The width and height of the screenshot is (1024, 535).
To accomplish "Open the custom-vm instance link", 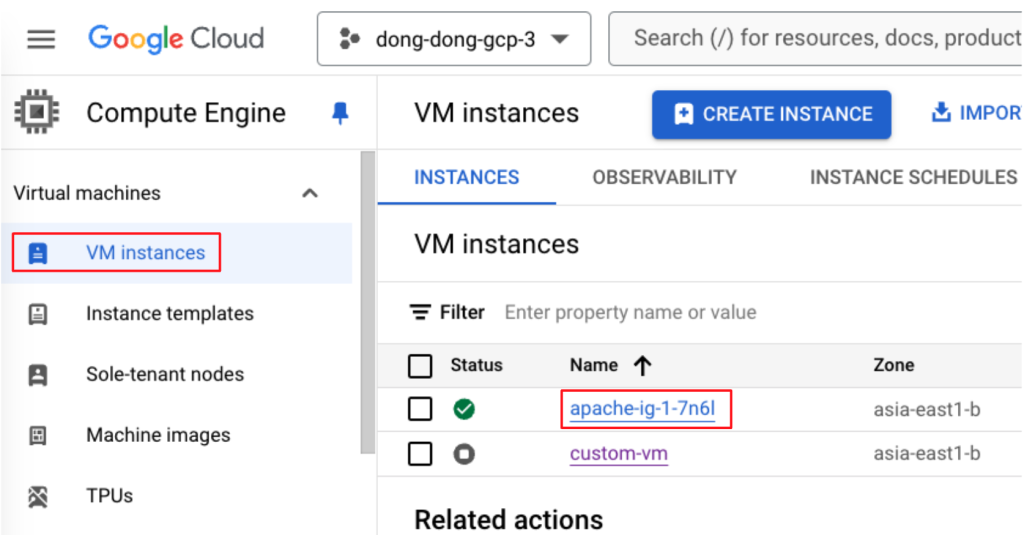I will coord(618,453).
